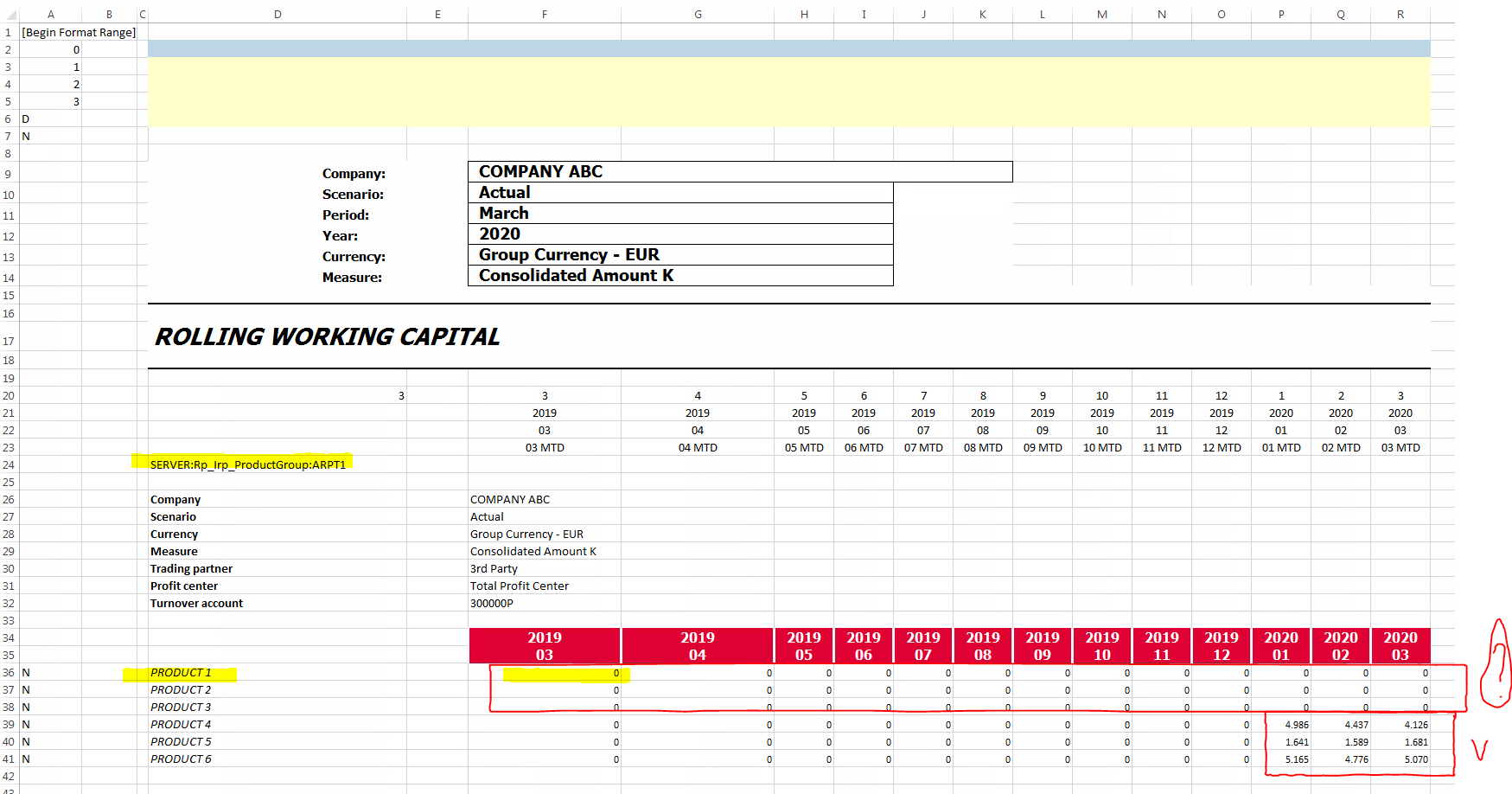Image resolution: width=1512 pixels, height=794 pixels.
Task: Click the red 2020 03 column header
Action: click(x=1400, y=646)
